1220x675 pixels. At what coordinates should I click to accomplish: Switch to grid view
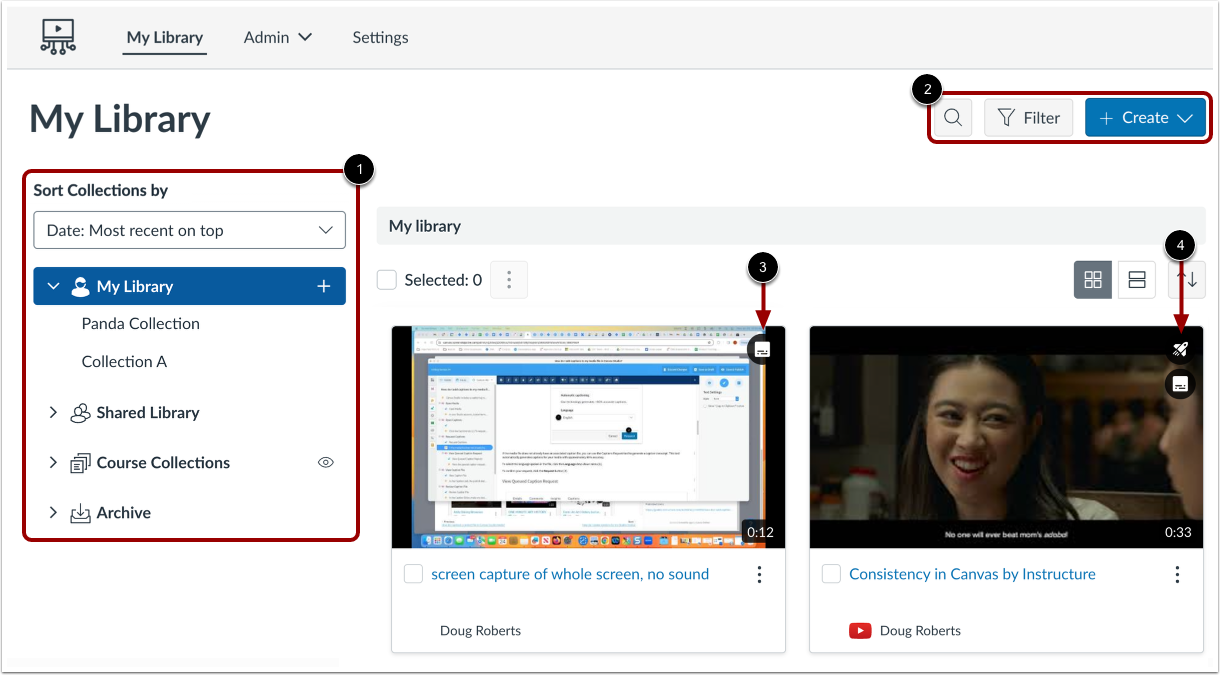click(x=1093, y=280)
